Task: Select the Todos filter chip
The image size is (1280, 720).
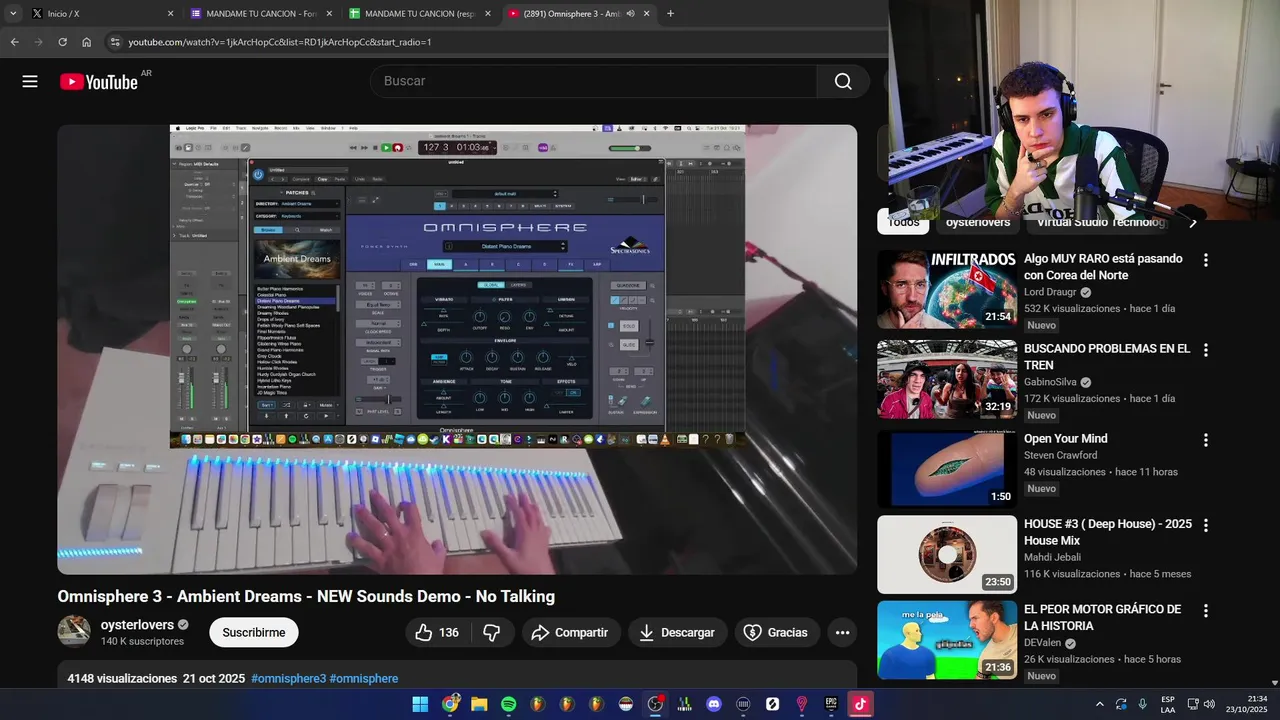Action: point(903,222)
